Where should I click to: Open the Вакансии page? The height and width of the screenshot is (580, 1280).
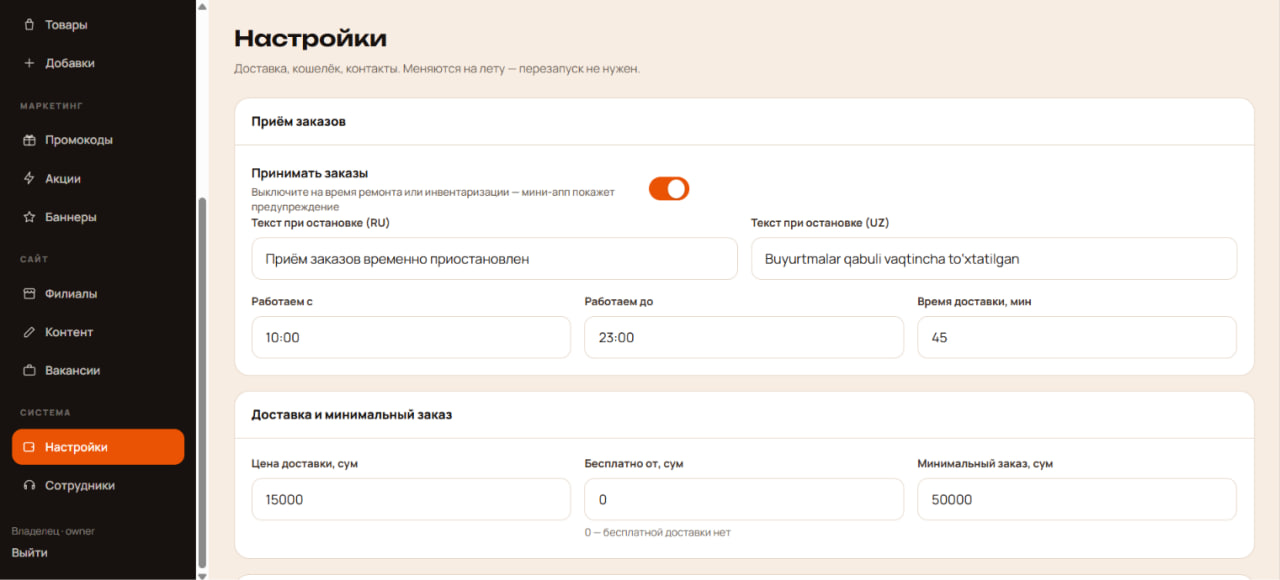click(98, 370)
